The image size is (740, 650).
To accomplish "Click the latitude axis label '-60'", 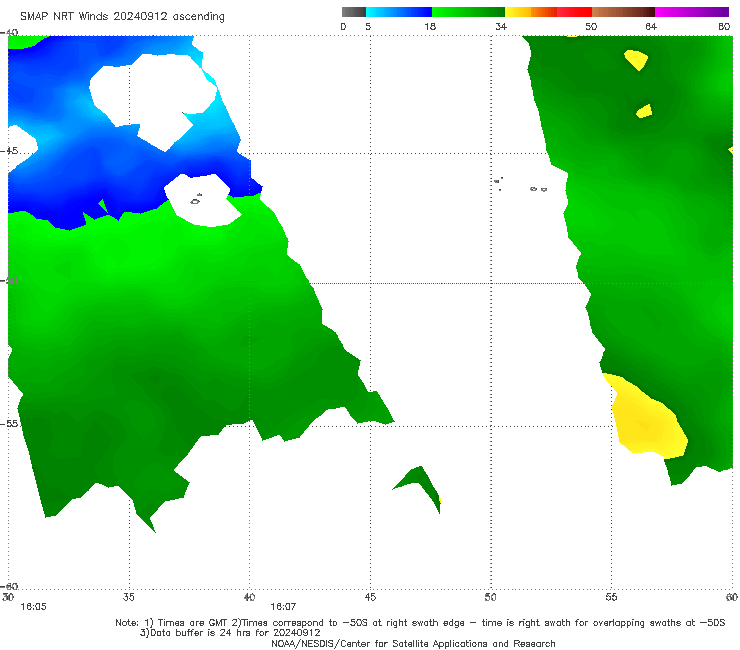I will pyautogui.click(x=9, y=586).
